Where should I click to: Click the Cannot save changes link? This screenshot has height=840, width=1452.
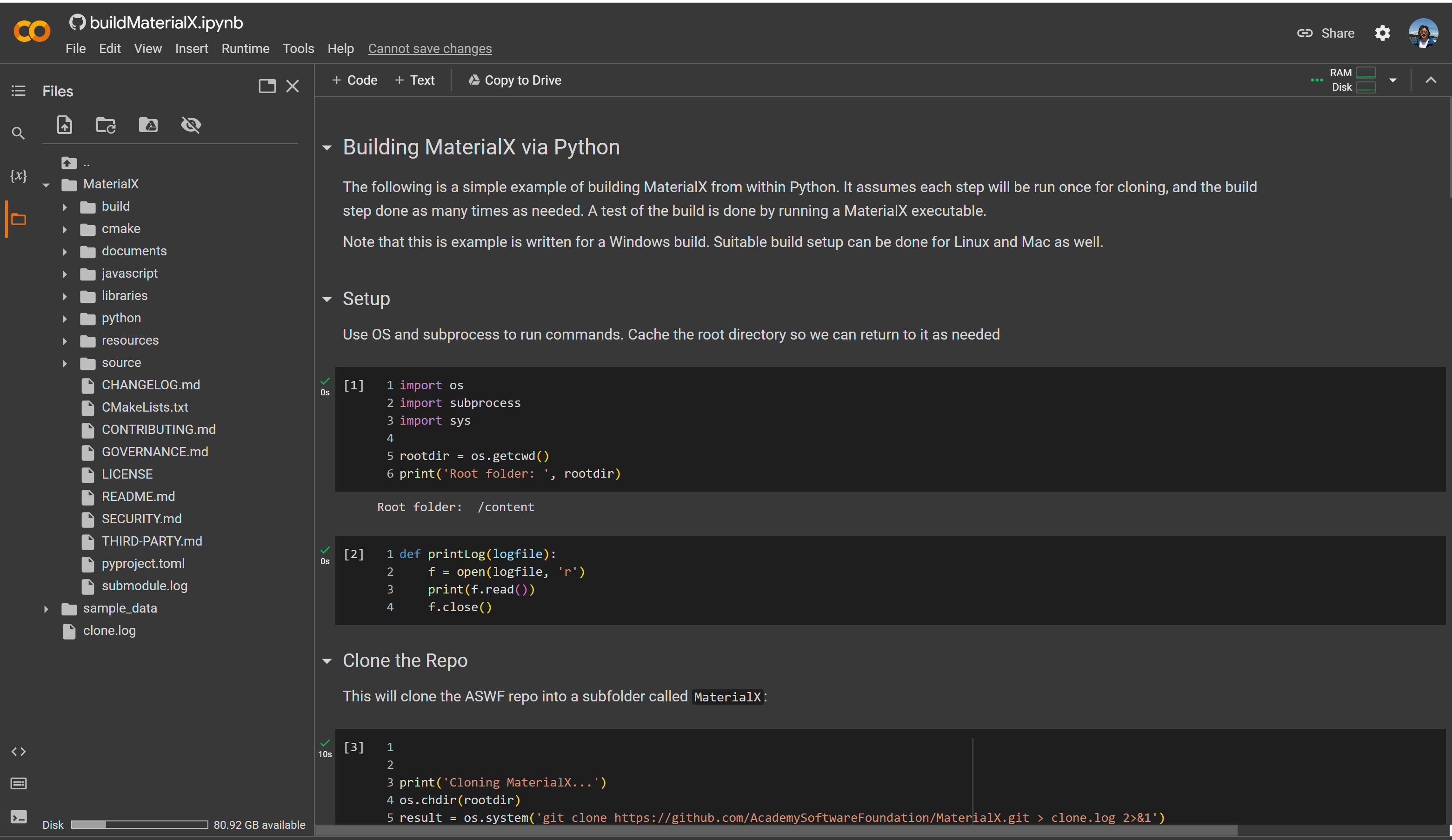(x=430, y=48)
